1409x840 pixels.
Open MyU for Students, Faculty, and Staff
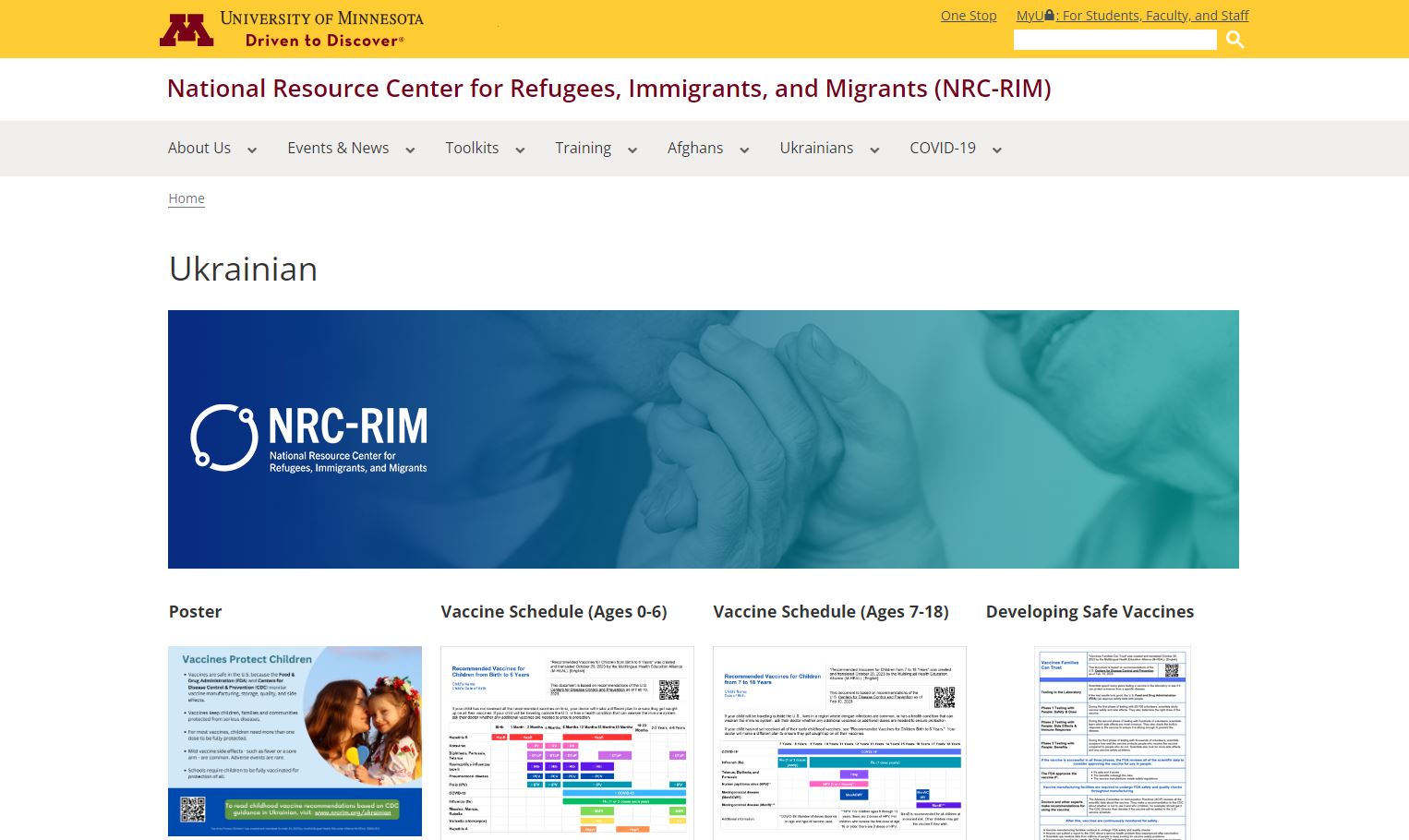click(1132, 16)
